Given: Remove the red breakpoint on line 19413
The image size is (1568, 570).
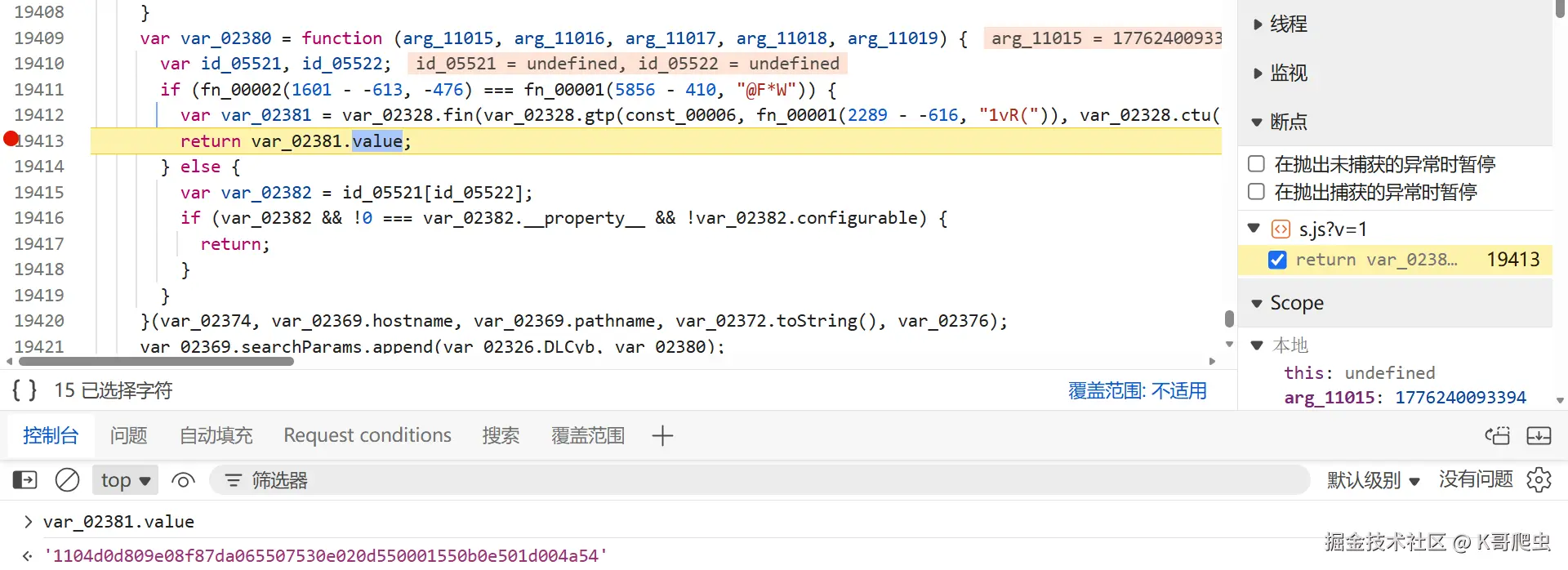Looking at the screenshot, I should pos(11,139).
